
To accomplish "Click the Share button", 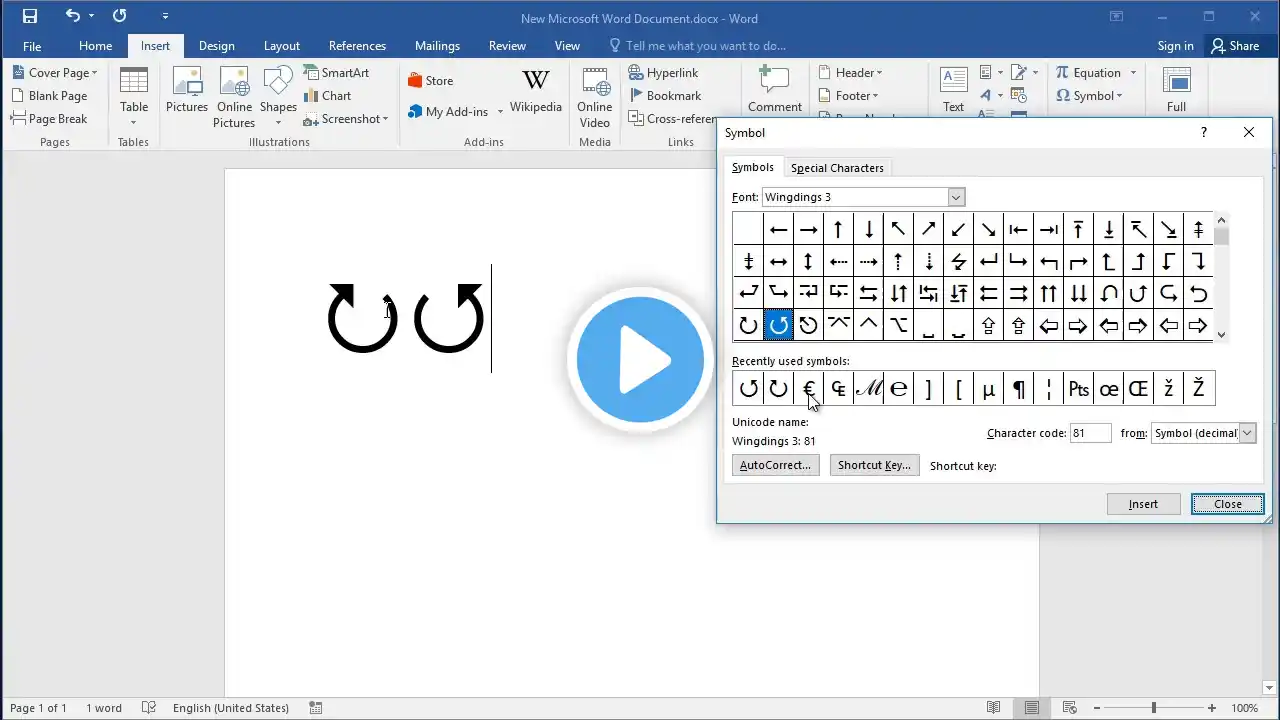I will click(1235, 46).
